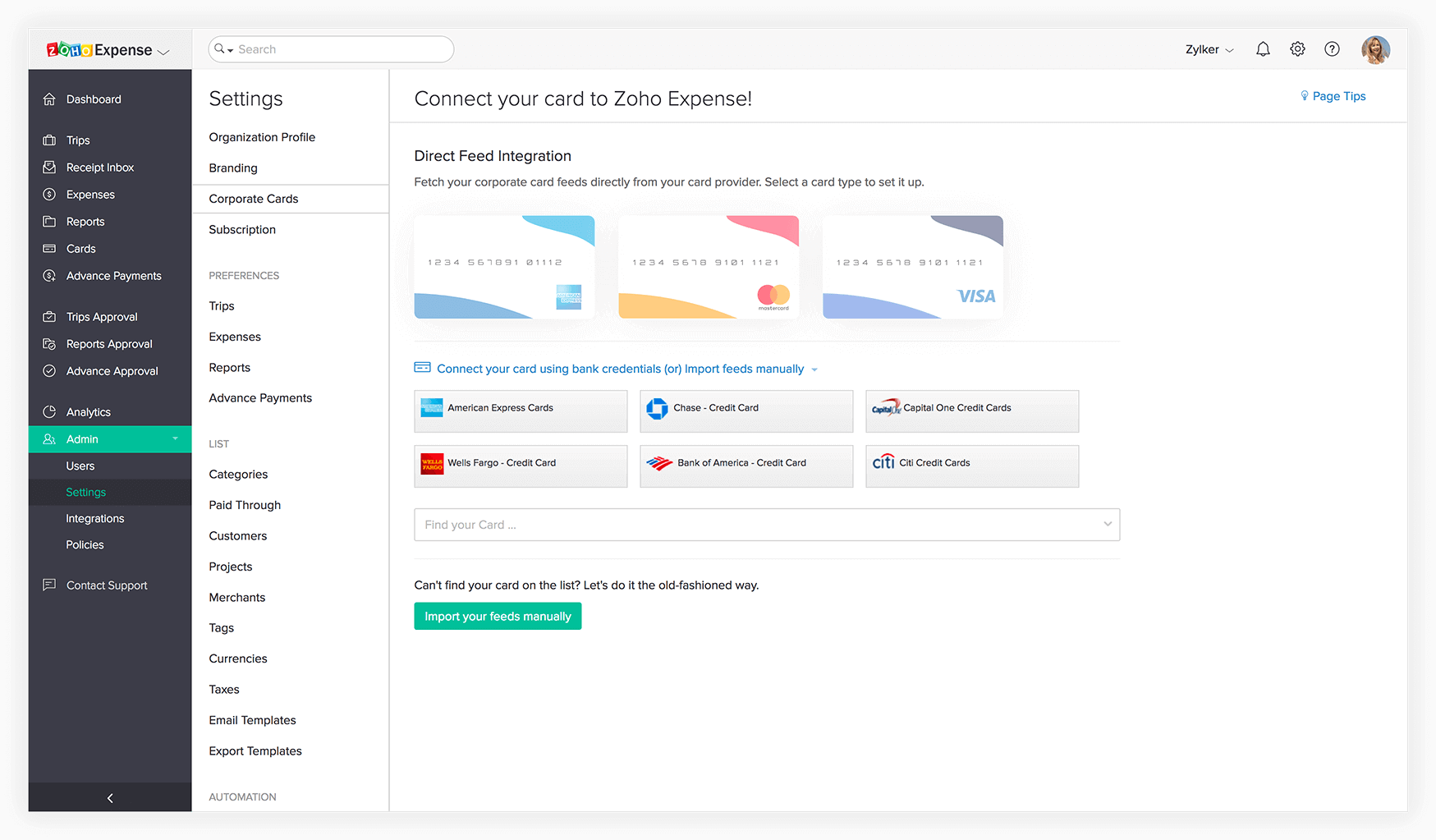Viewport: 1436px width, 840px height.
Task: Expand the Import feeds manually chevron
Action: pyautogui.click(x=814, y=369)
